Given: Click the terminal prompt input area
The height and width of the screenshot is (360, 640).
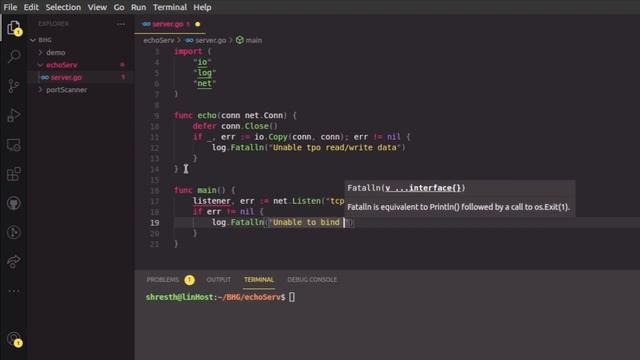Looking at the screenshot, I should click(292, 297).
